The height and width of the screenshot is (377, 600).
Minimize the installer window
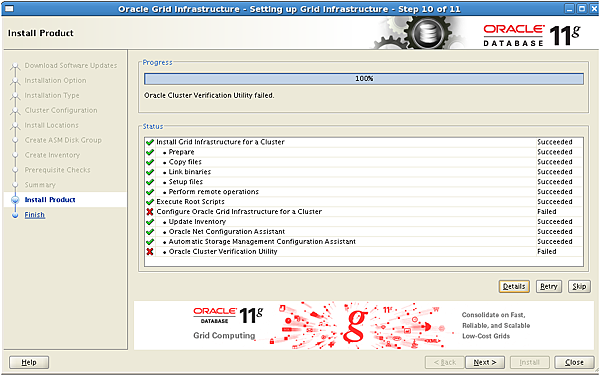[570, 8]
